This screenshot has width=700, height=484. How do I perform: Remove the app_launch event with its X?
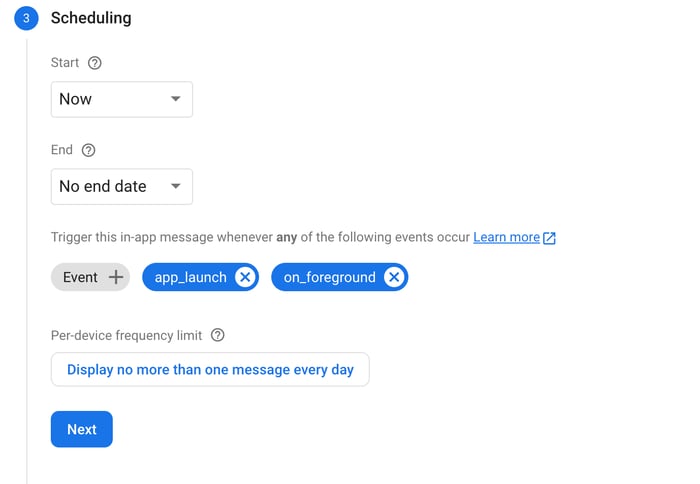[x=245, y=277]
